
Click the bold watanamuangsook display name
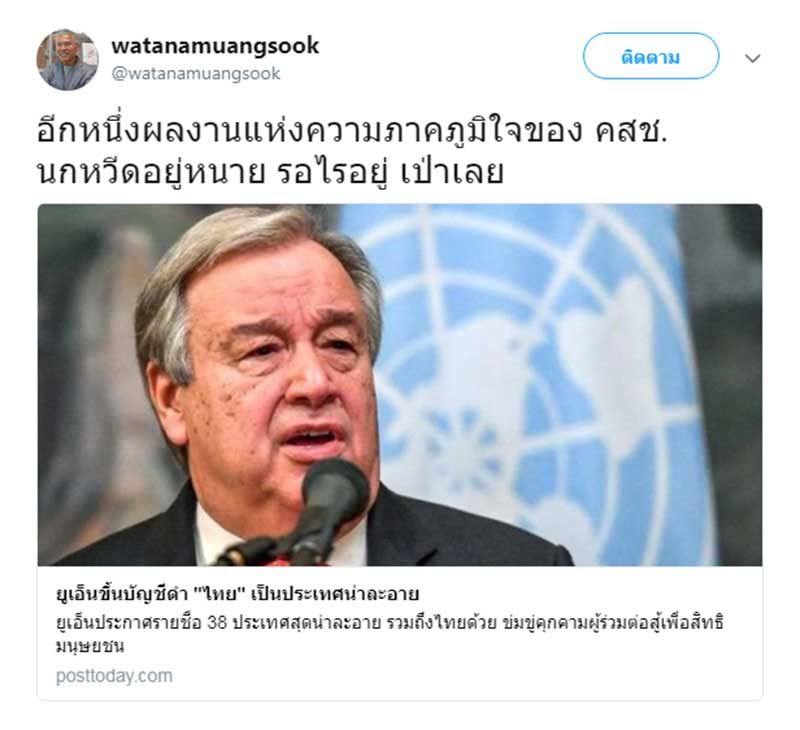[215, 46]
